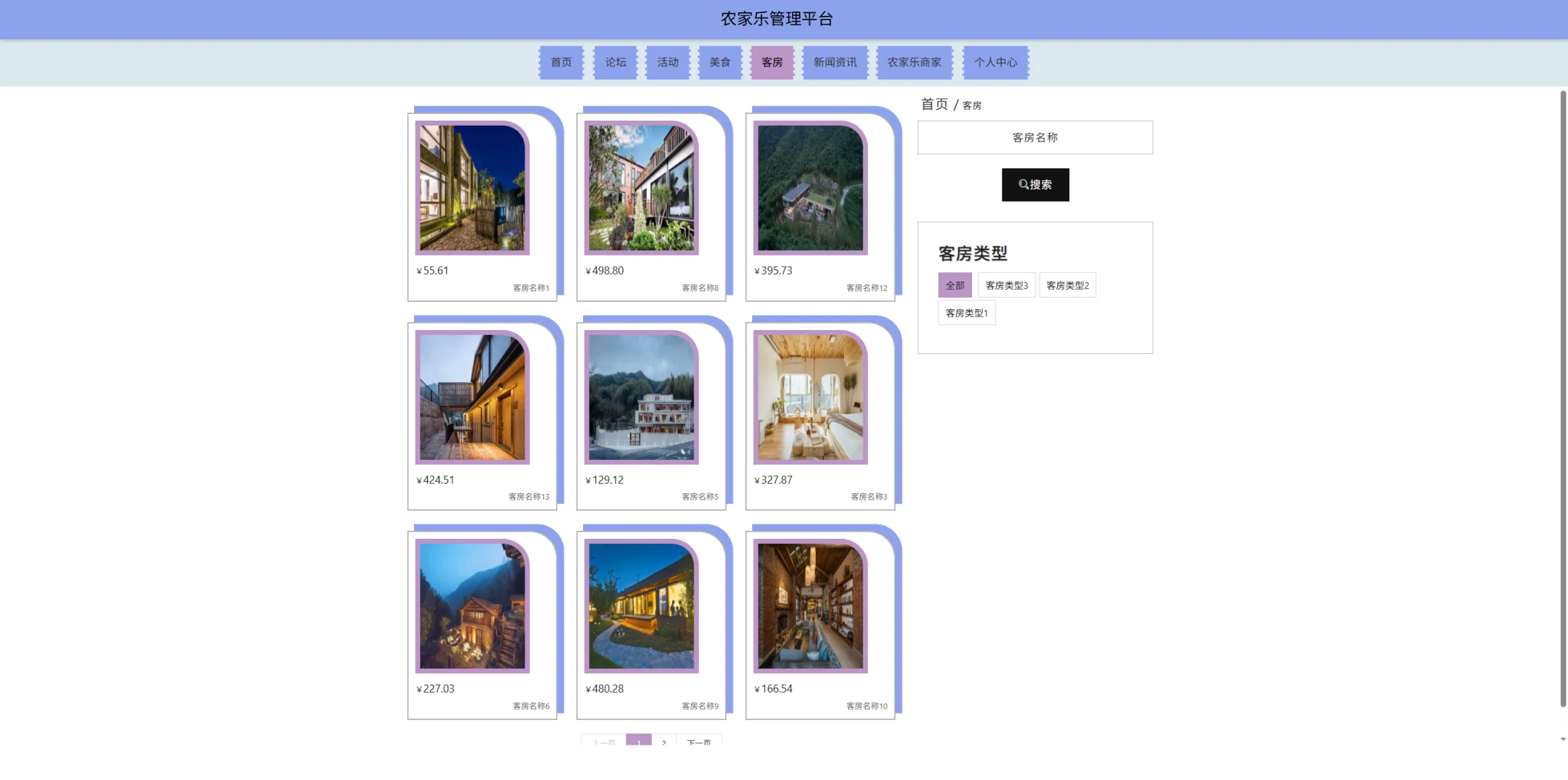Go to pagination page 2
This screenshot has width=1568, height=780.
click(663, 742)
